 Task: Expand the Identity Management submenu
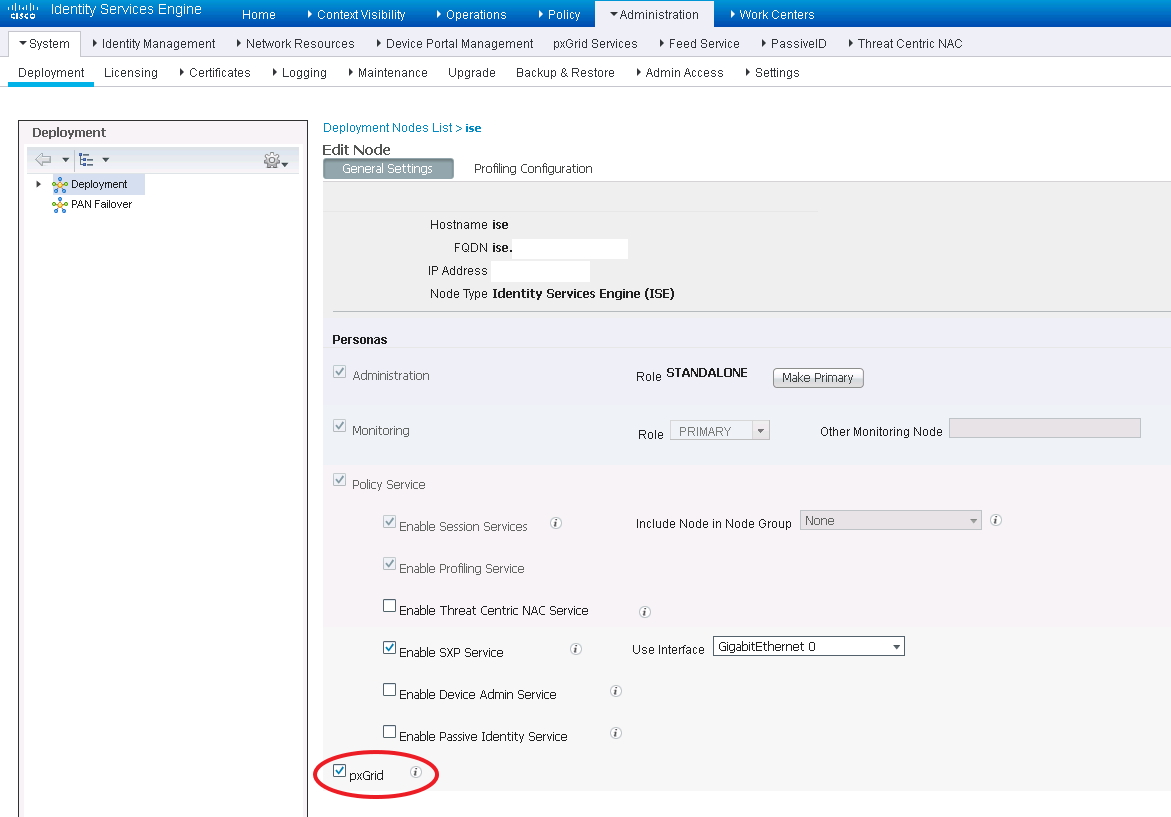click(x=154, y=43)
